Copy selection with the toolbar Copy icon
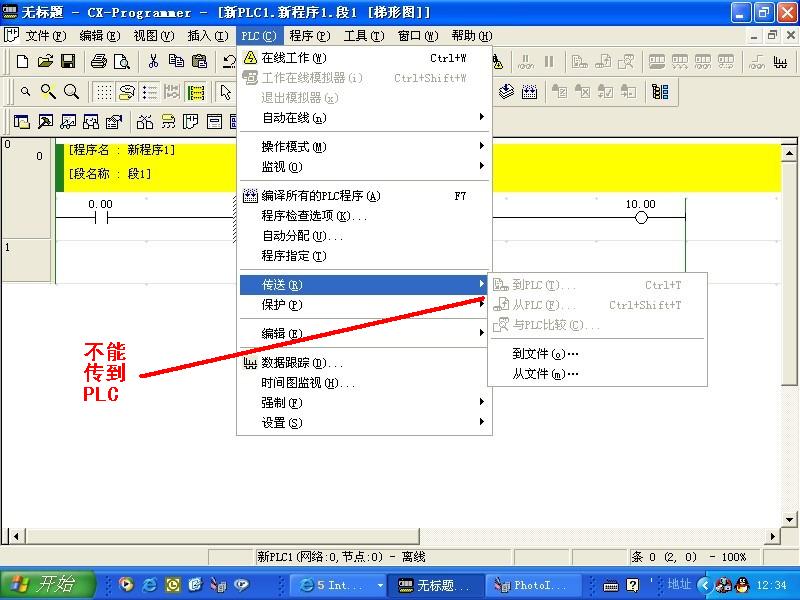This screenshot has height=600, width=800. tap(176, 62)
